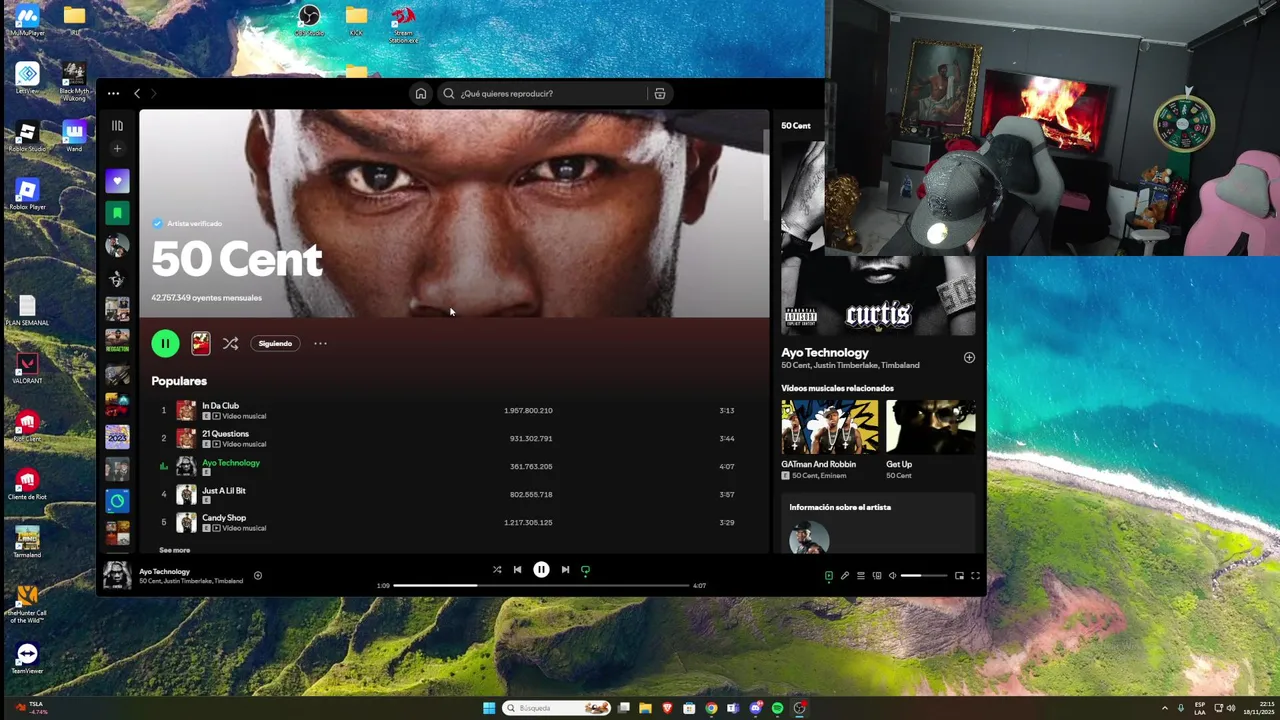Toggle shuffle for 50 Cent's page
Image resolution: width=1280 pixels, height=720 pixels.
coord(231,343)
